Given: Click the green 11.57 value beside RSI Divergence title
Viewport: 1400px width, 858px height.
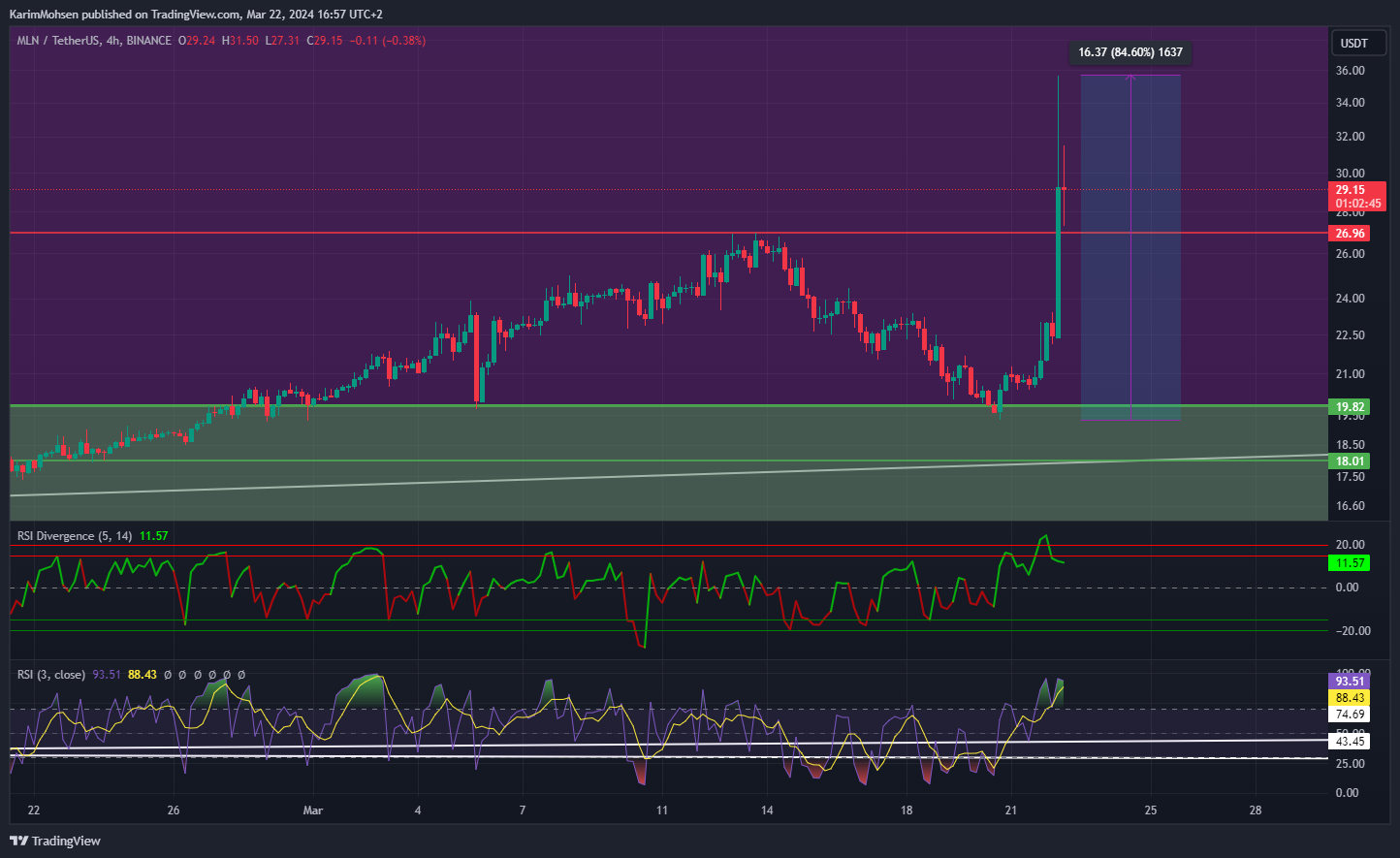Looking at the screenshot, I should pos(153,536).
